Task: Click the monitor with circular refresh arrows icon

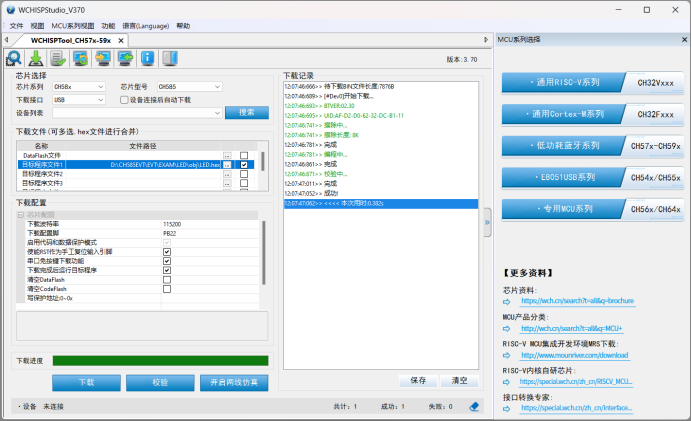Action: click(x=80, y=58)
